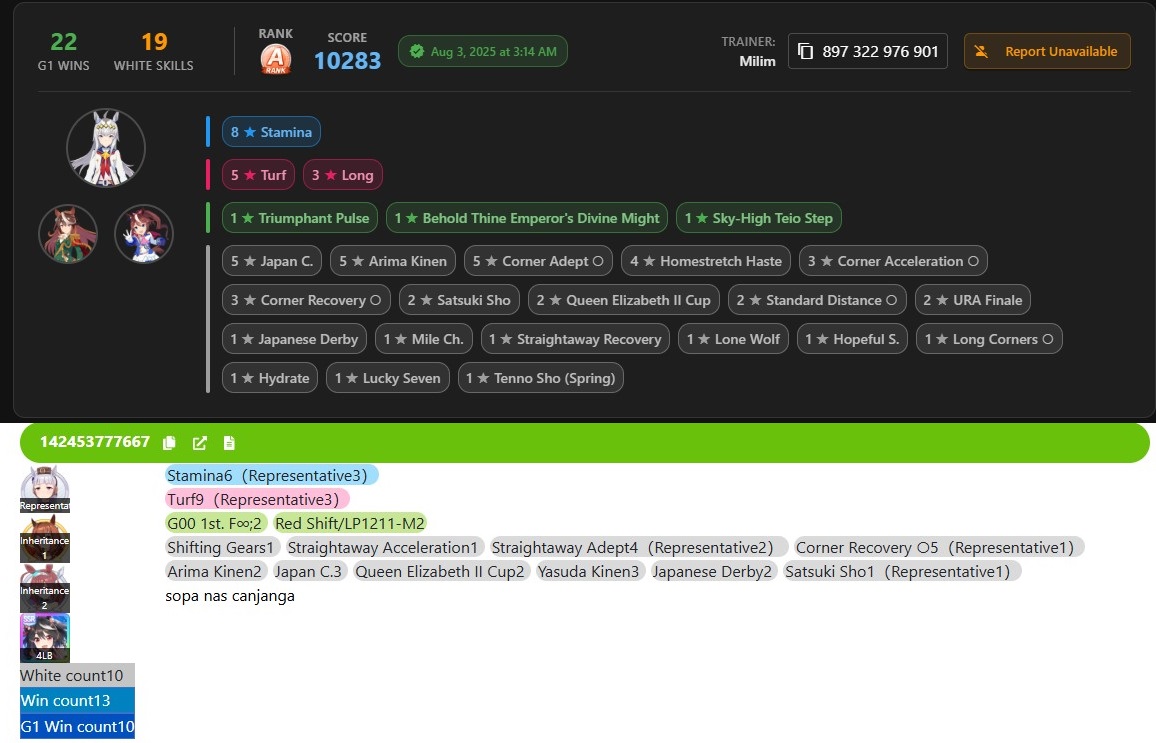Select the brown-haired parent portrait in green
The image size is (1156, 743).
[68, 234]
